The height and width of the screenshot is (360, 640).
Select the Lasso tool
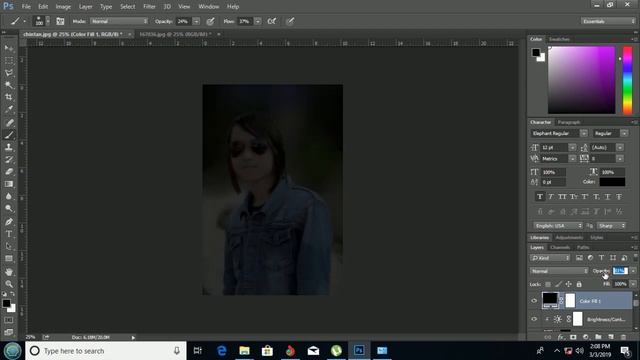click(9, 73)
